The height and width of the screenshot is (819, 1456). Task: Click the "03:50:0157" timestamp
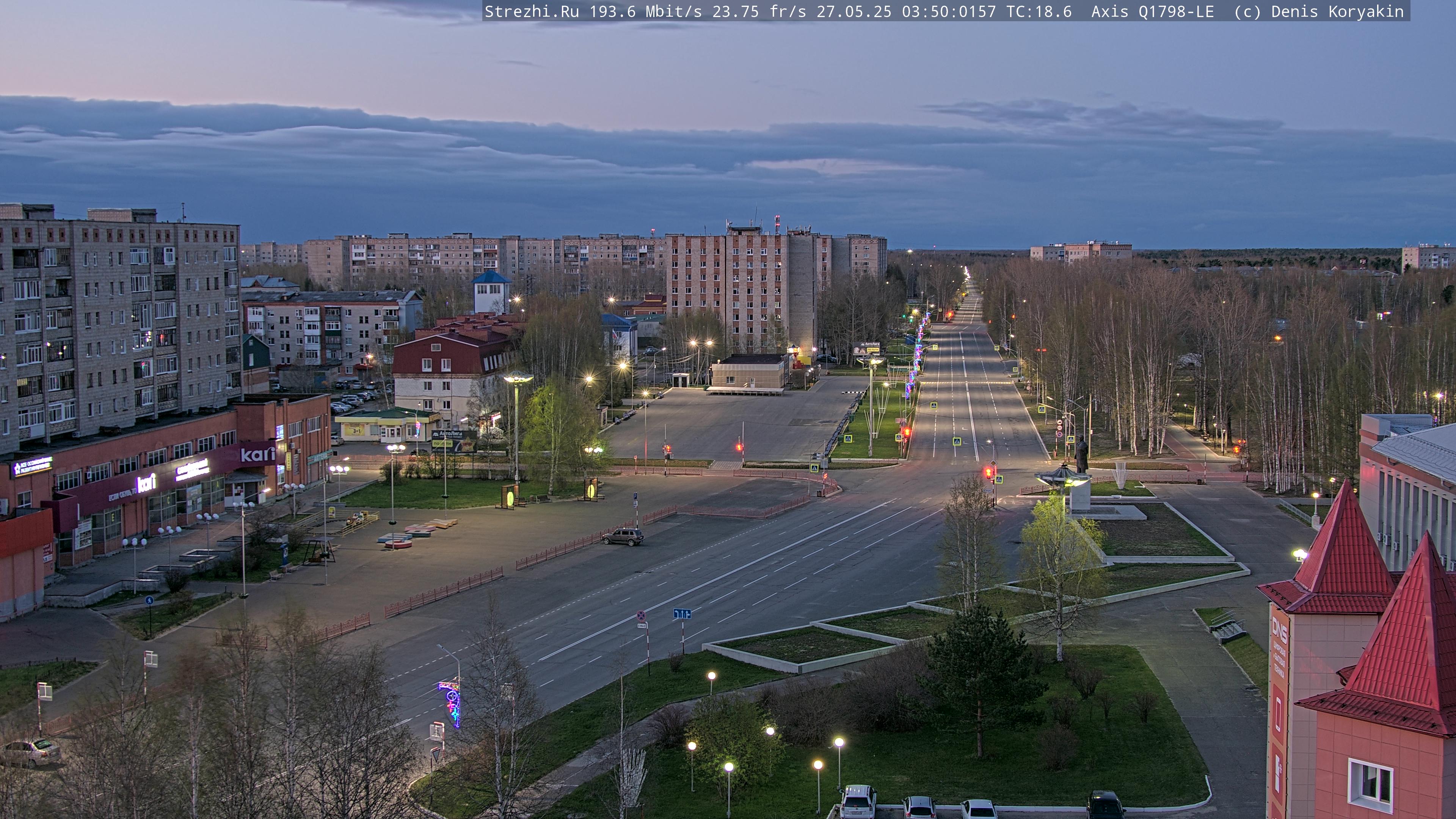[x=949, y=12]
